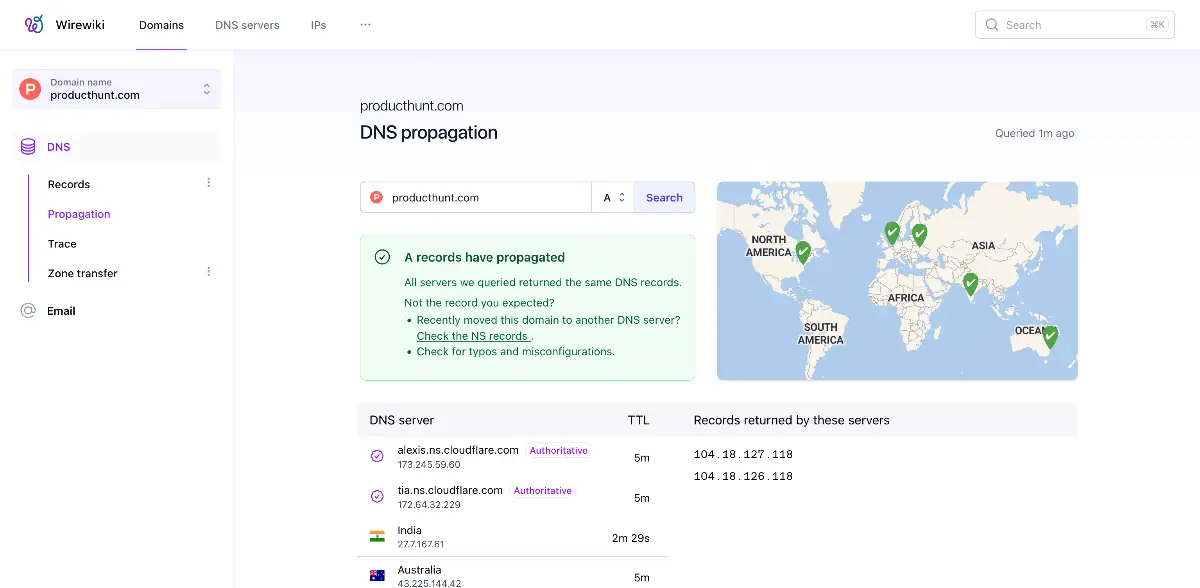
Task: Click the India flag icon
Action: [x=377, y=536]
